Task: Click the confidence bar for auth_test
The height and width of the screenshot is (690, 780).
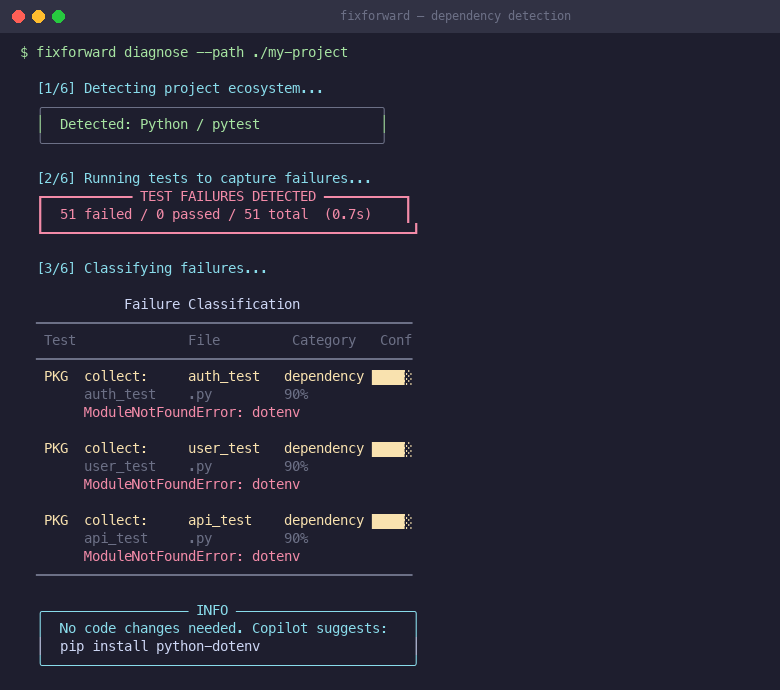Action: [x=391, y=377]
